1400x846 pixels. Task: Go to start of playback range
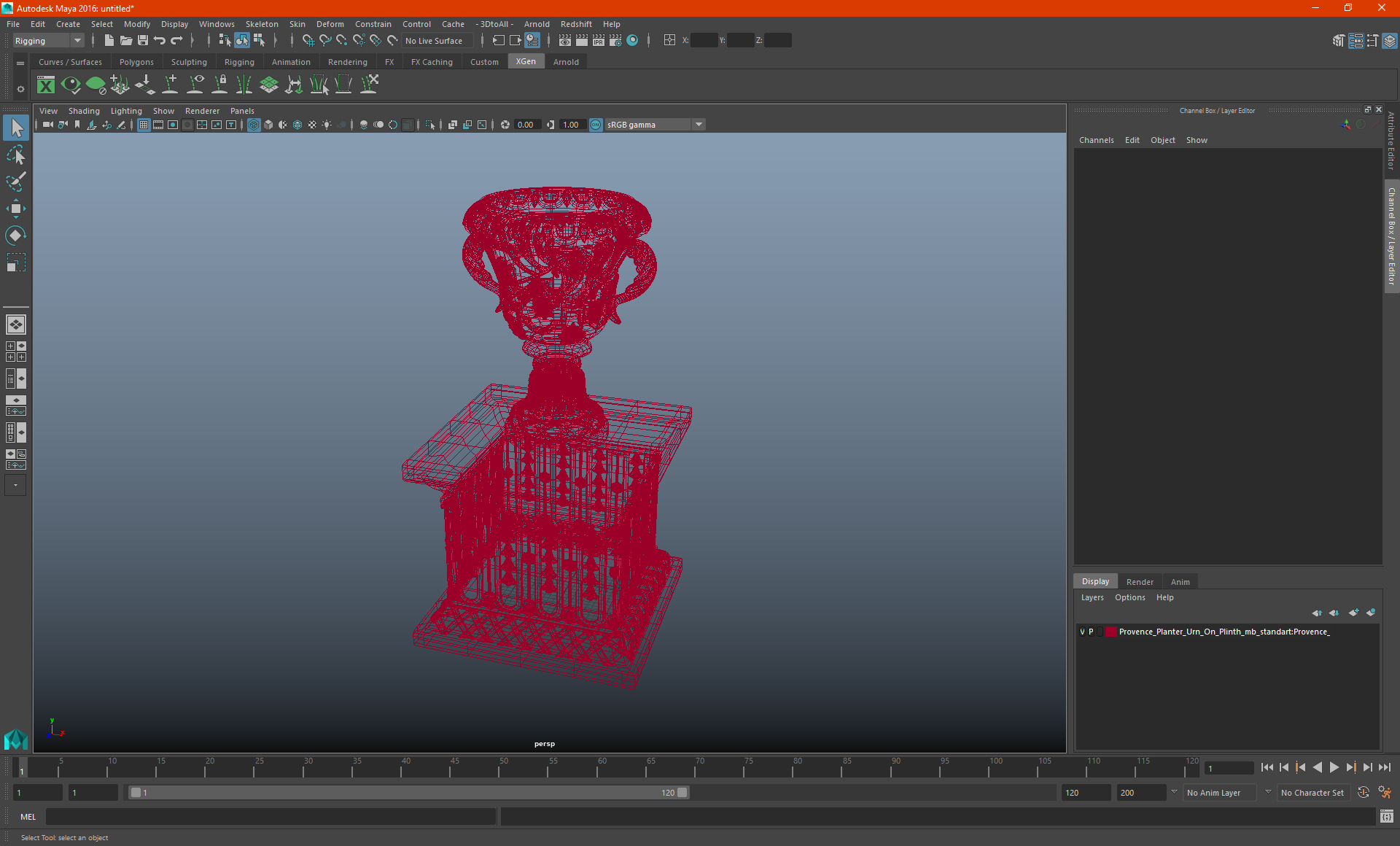pos(1267,767)
